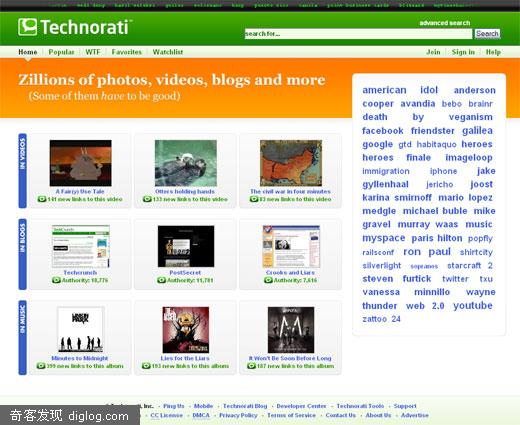This screenshot has width=520, height=425.
Task: Open the Technorati Blog footer link
Action: click(x=245, y=406)
